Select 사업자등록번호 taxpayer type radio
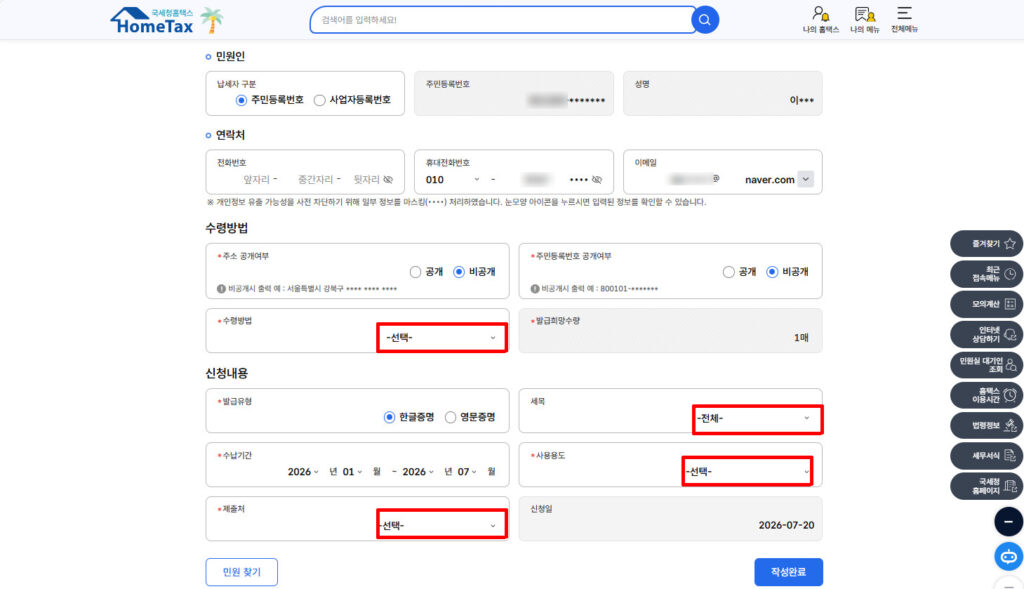1024x589 pixels. (319, 101)
